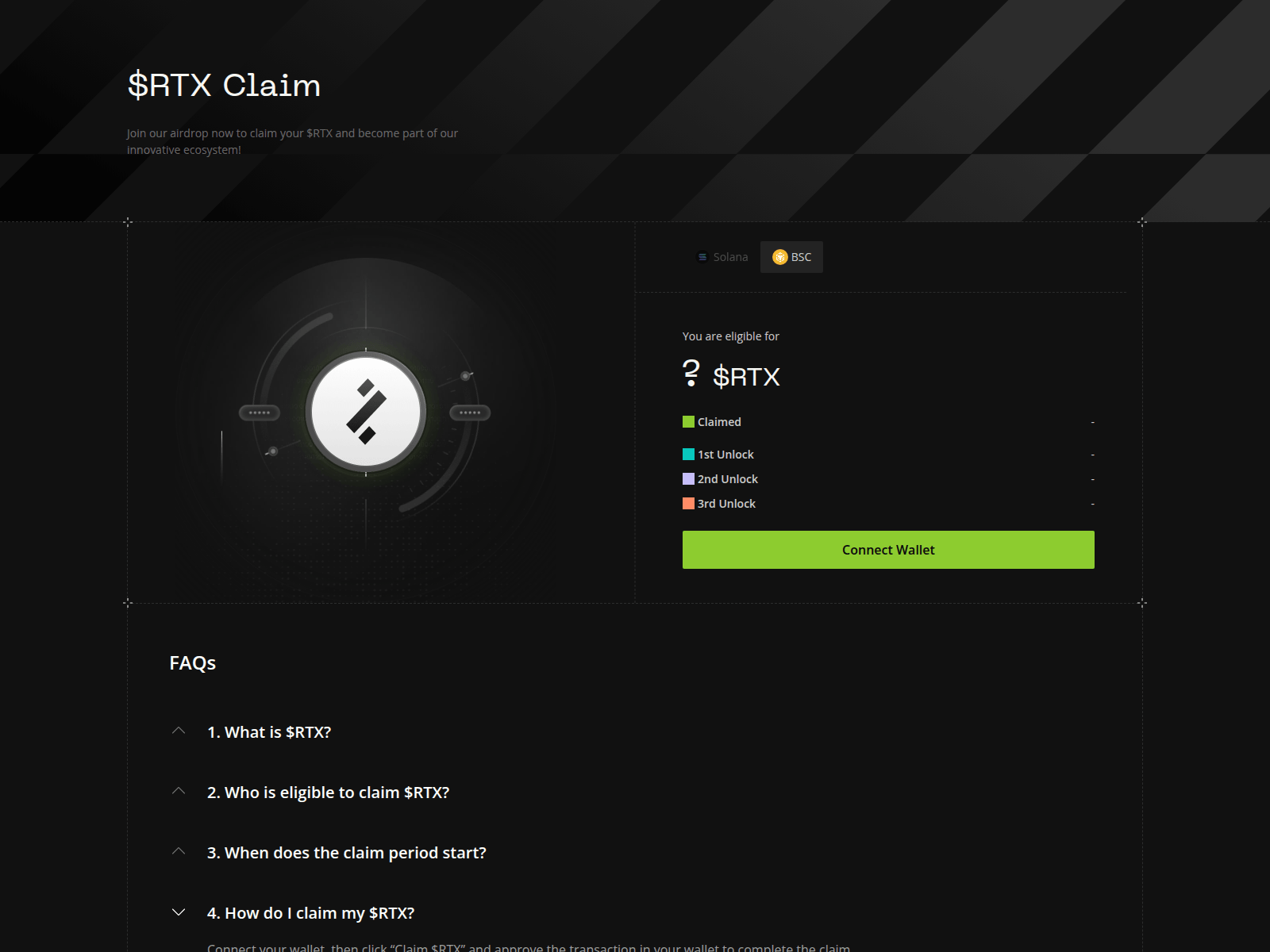This screenshot has width=1270, height=952.
Task: Click the orange 3rd Unlock swatch
Action: (x=687, y=503)
